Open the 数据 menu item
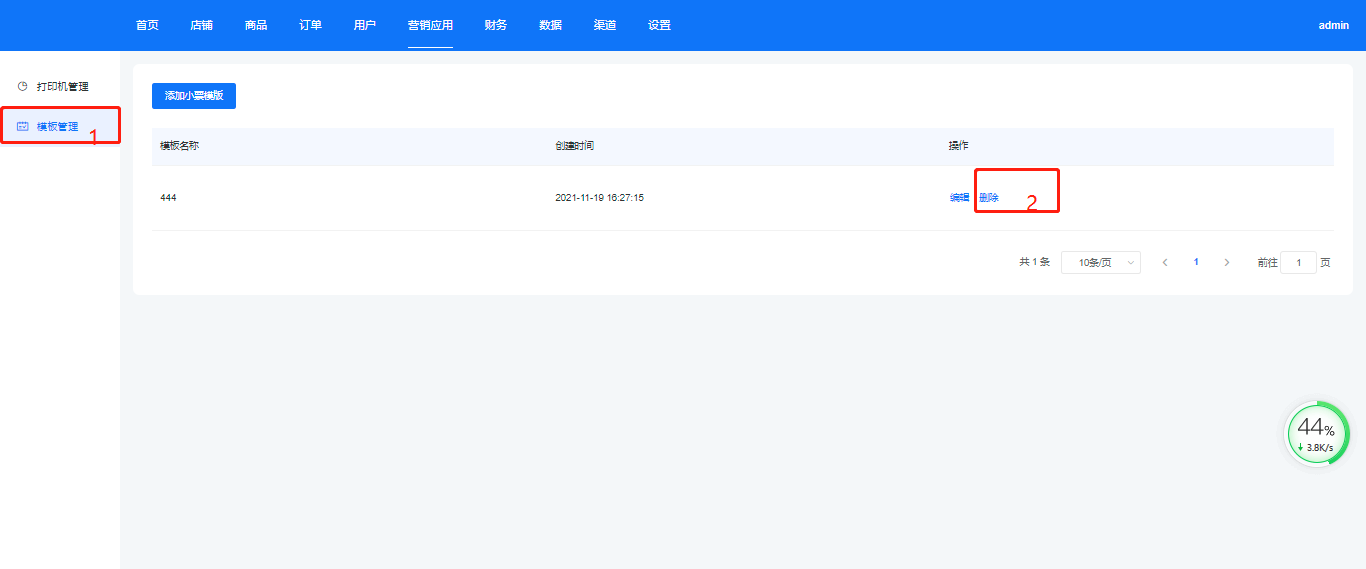This screenshot has height=569, width=1366. point(550,25)
